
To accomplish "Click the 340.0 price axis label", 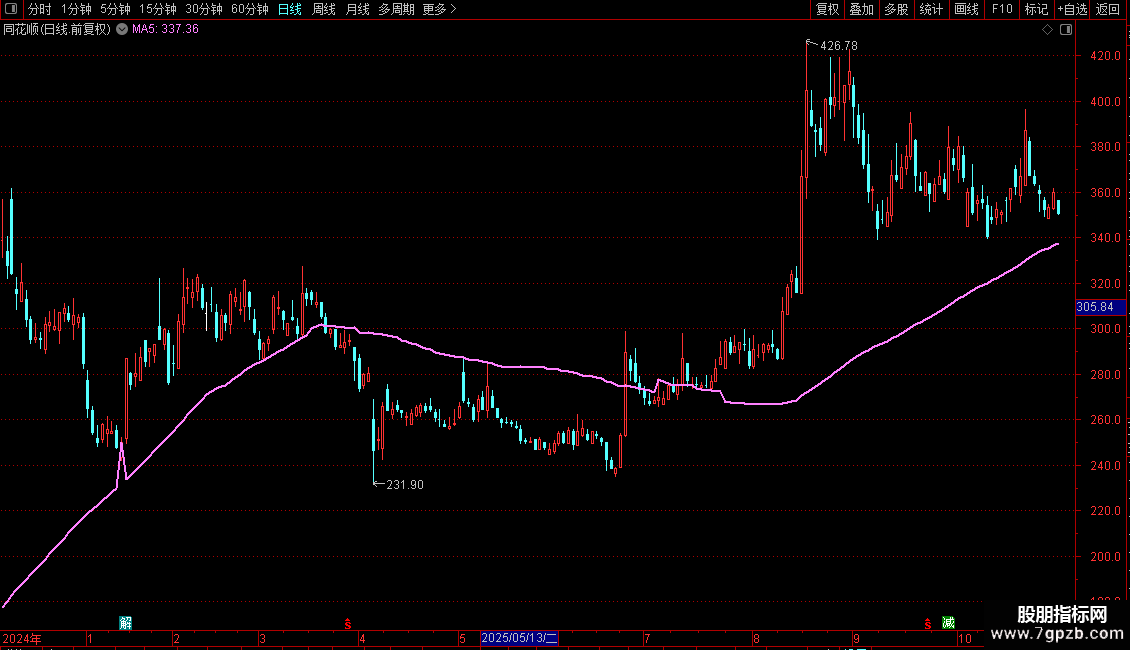I will point(1105,238).
